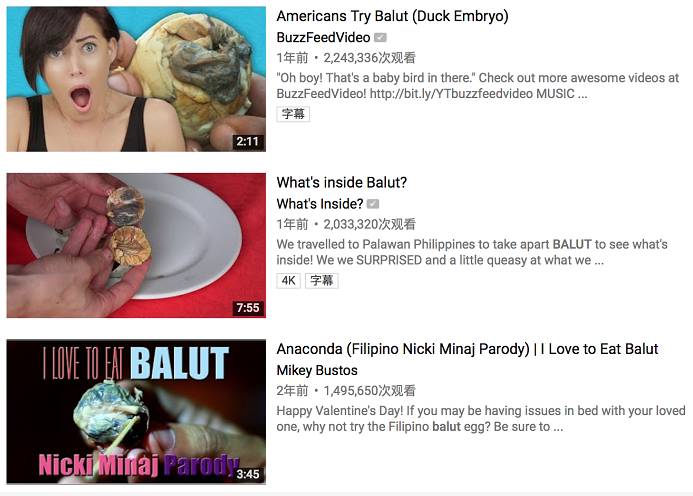This screenshot has width=693, height=496.
Task: Visit the What's Inside? channel name
Action: [x=320, y=204]
